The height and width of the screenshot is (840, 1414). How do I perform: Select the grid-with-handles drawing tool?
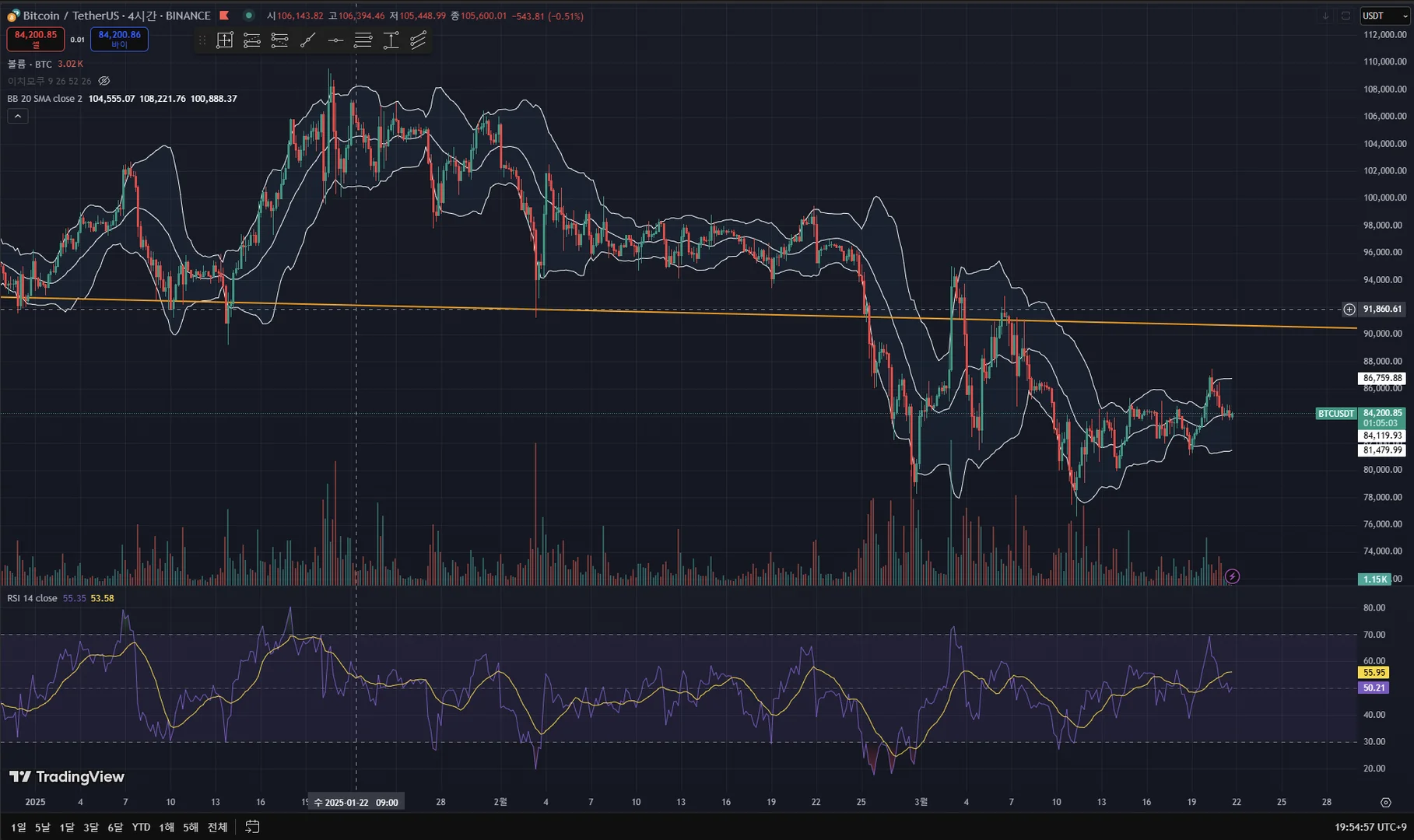(x=225, y=40)
